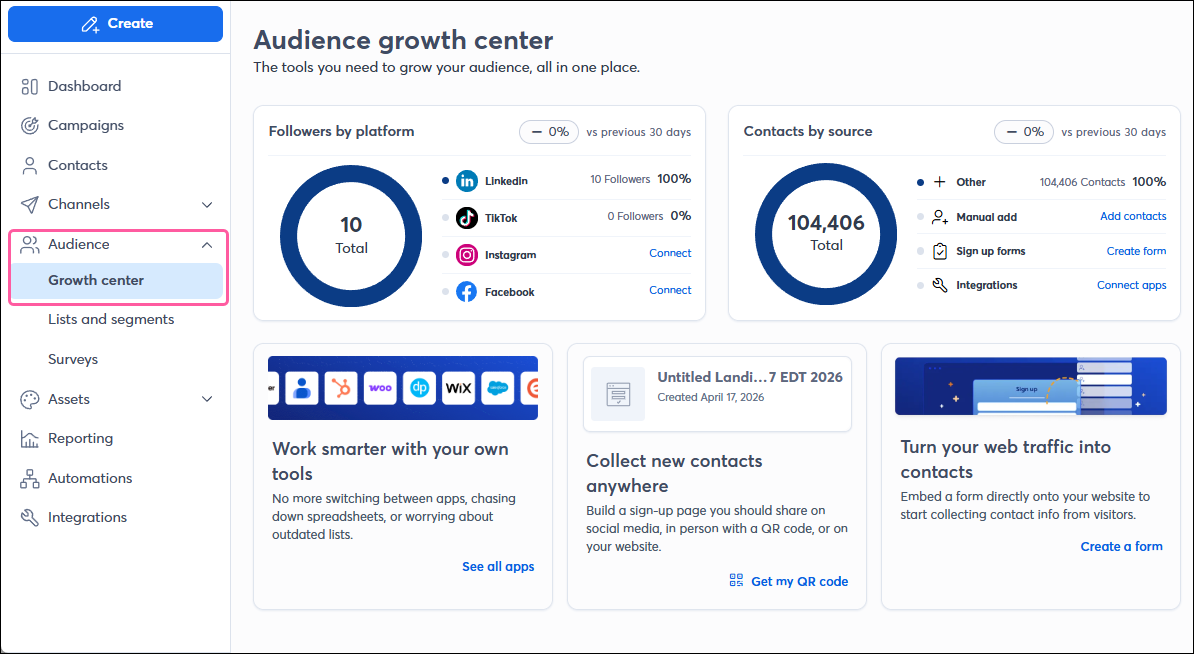Click the Contacts 0% change badge
This screenshot has height=654, width=1194.
[1024, 132]
